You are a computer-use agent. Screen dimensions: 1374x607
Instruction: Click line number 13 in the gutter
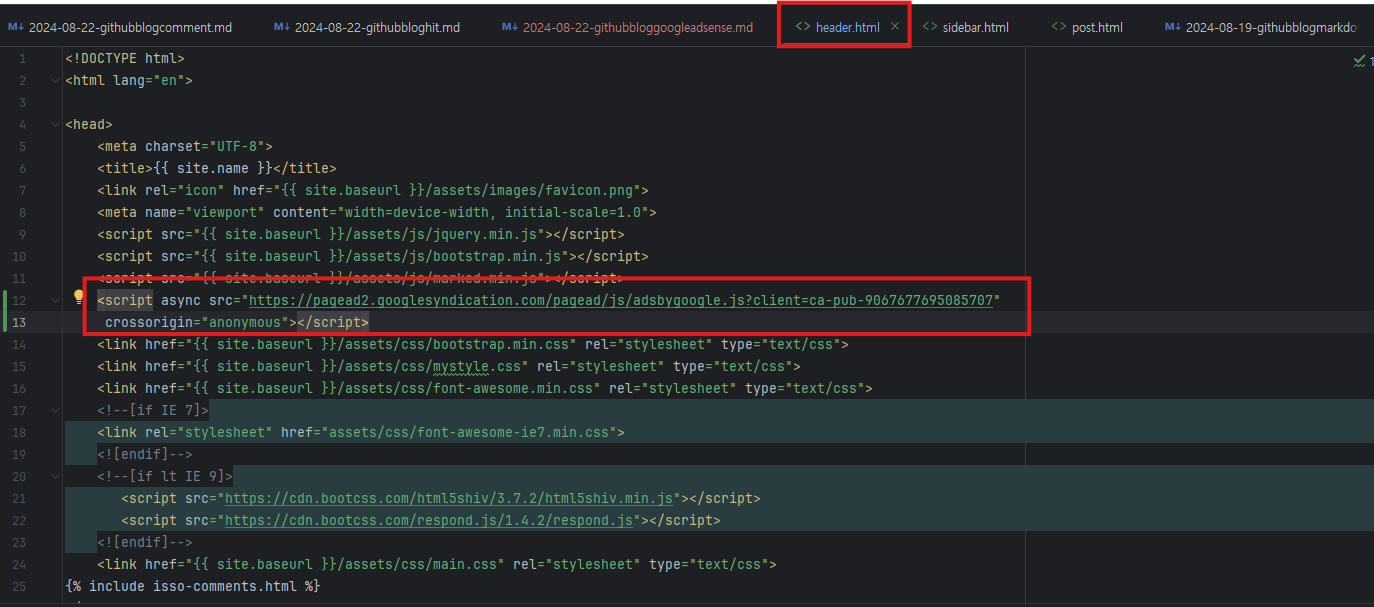21,322
